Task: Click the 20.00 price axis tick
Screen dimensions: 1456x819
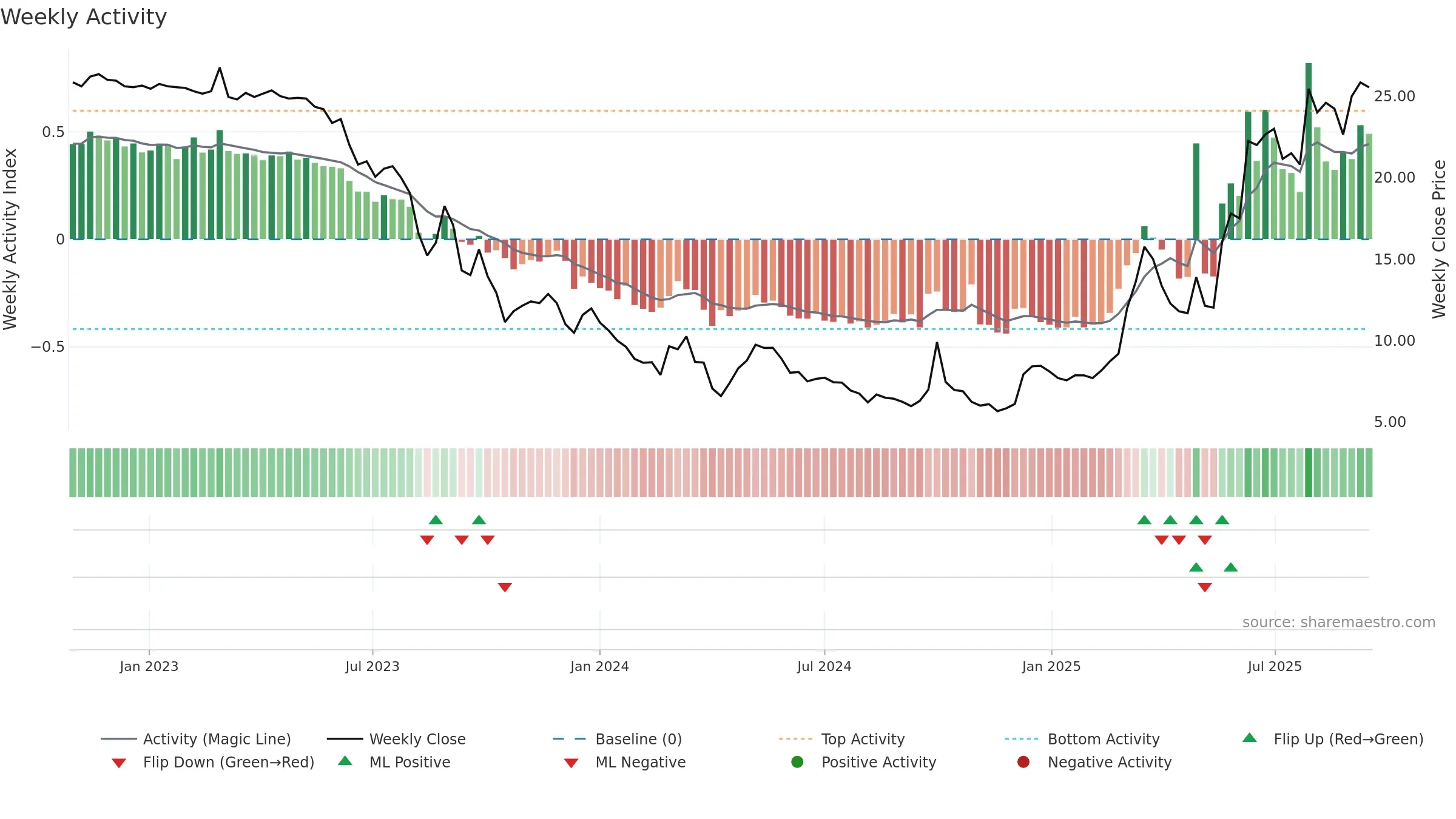Action: pyautogui.click(x=1395, y=177)
